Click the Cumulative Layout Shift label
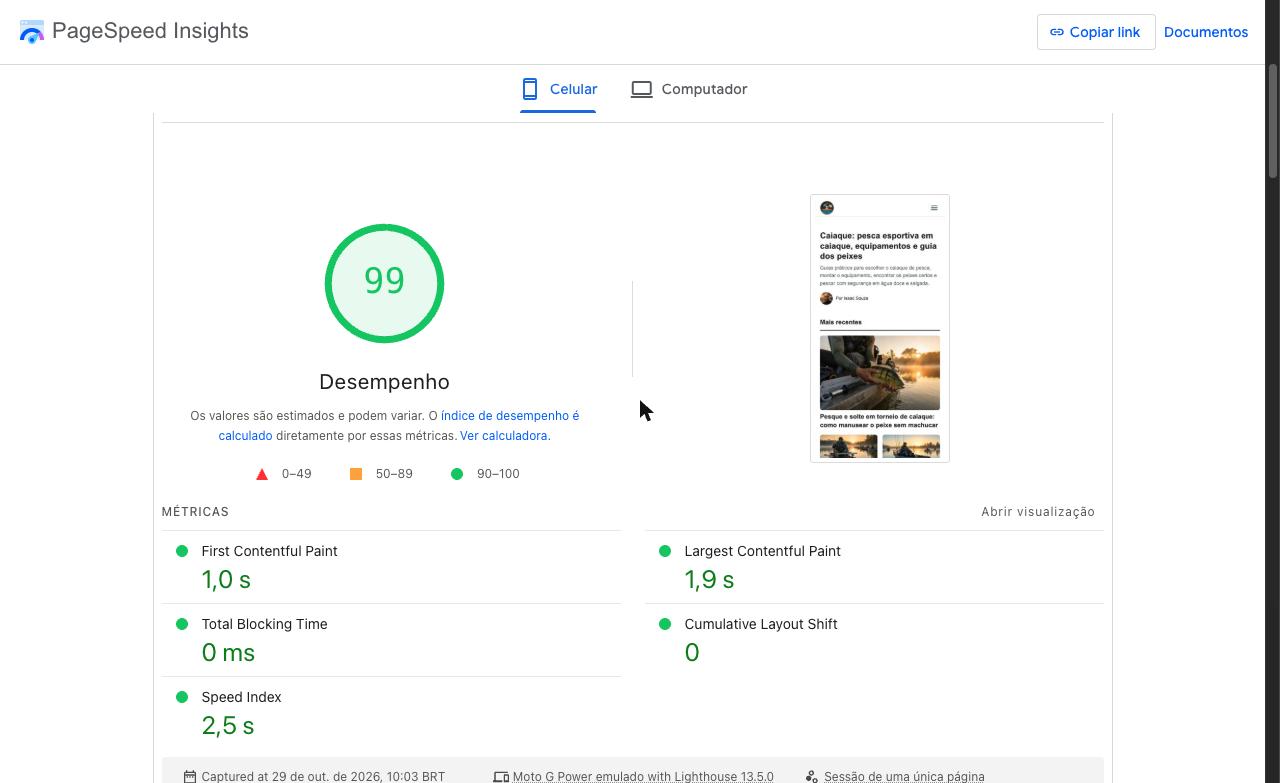 point(761,624)
